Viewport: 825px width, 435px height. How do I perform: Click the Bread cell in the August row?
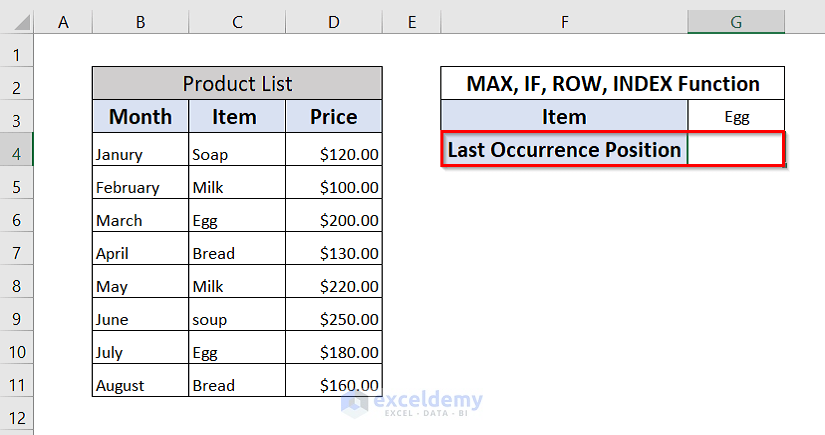point(236,385)
